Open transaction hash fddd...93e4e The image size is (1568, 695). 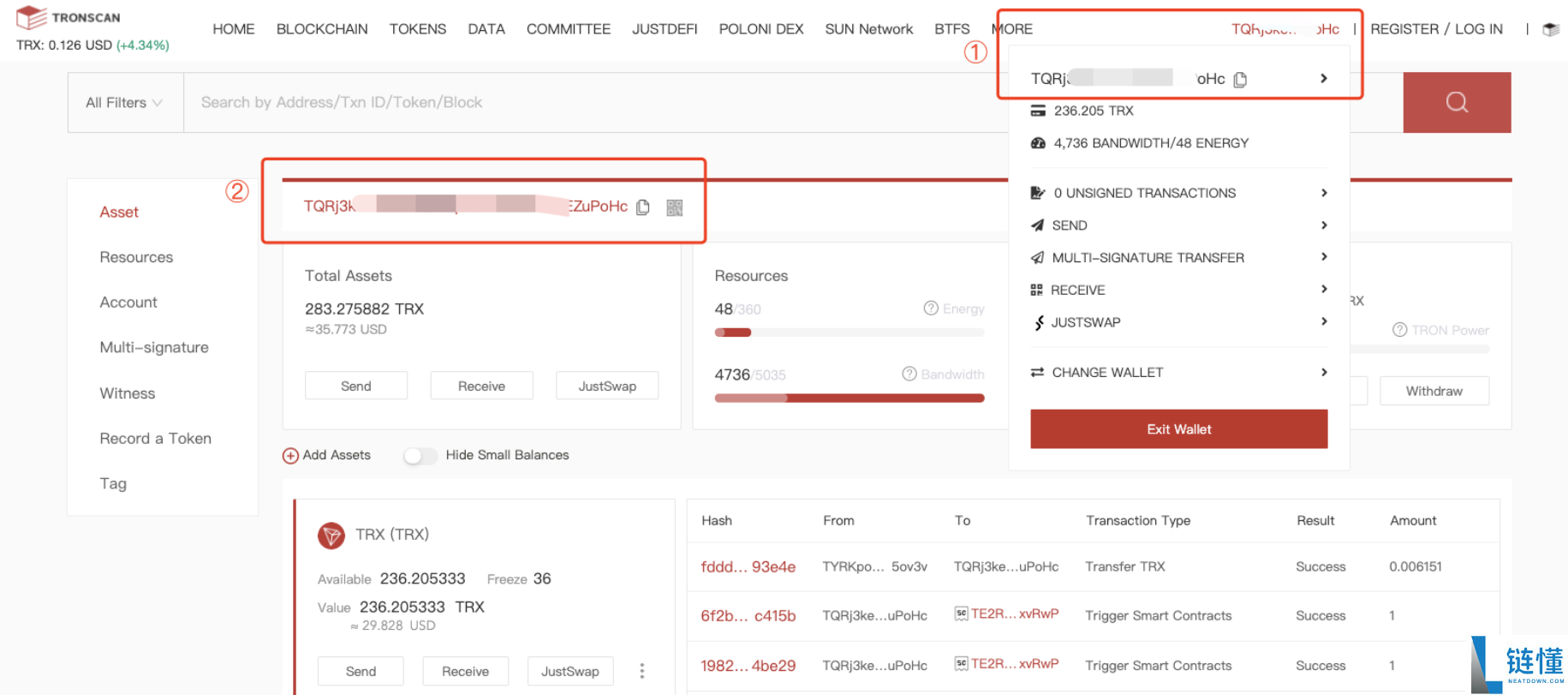748,566
